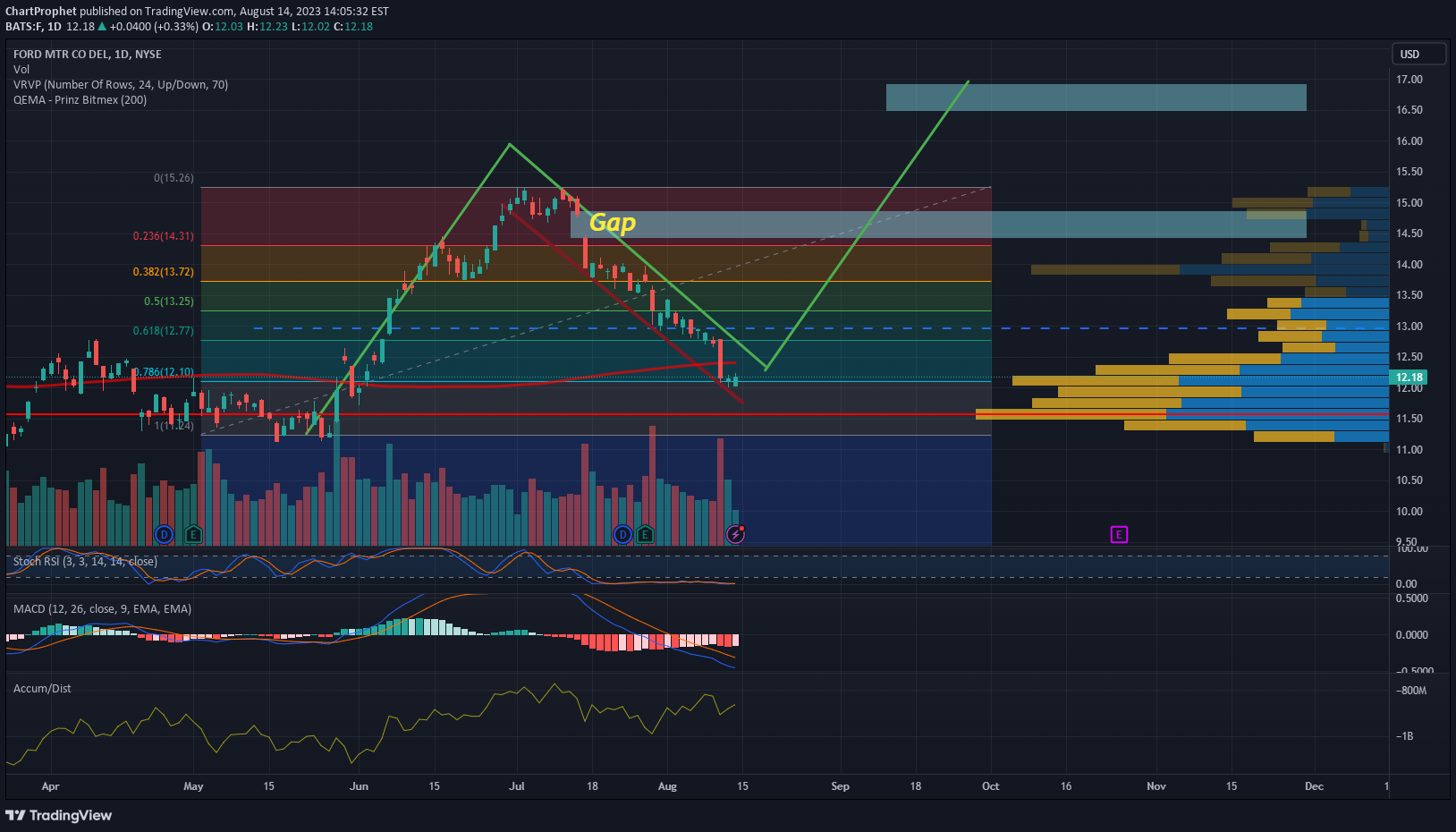This screenshot has width=1456, height=832.
Task: Click the 17.00 price axis label
Action: coord(1409,79)
